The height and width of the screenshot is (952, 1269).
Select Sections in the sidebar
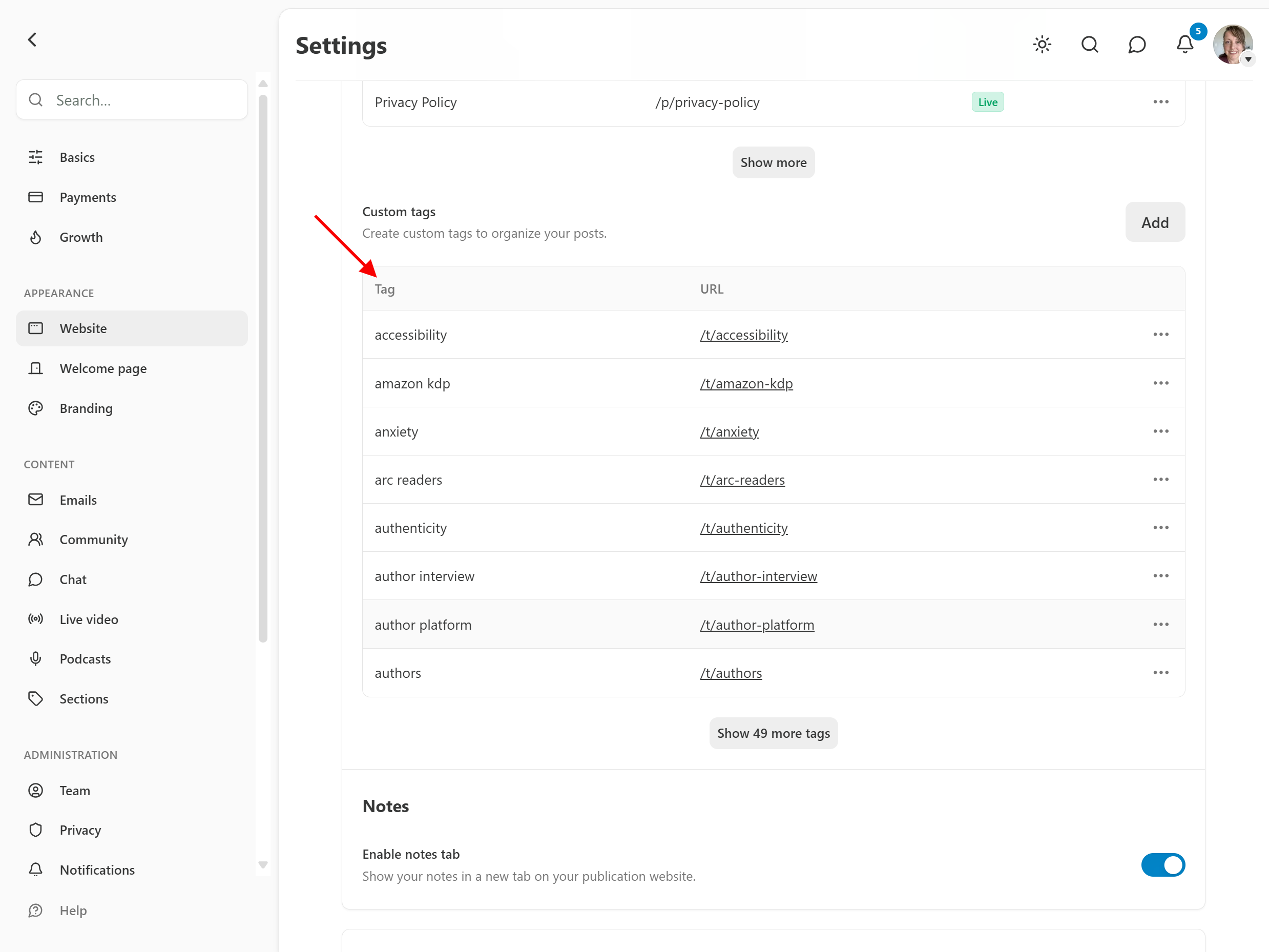[x=84, y=698]
